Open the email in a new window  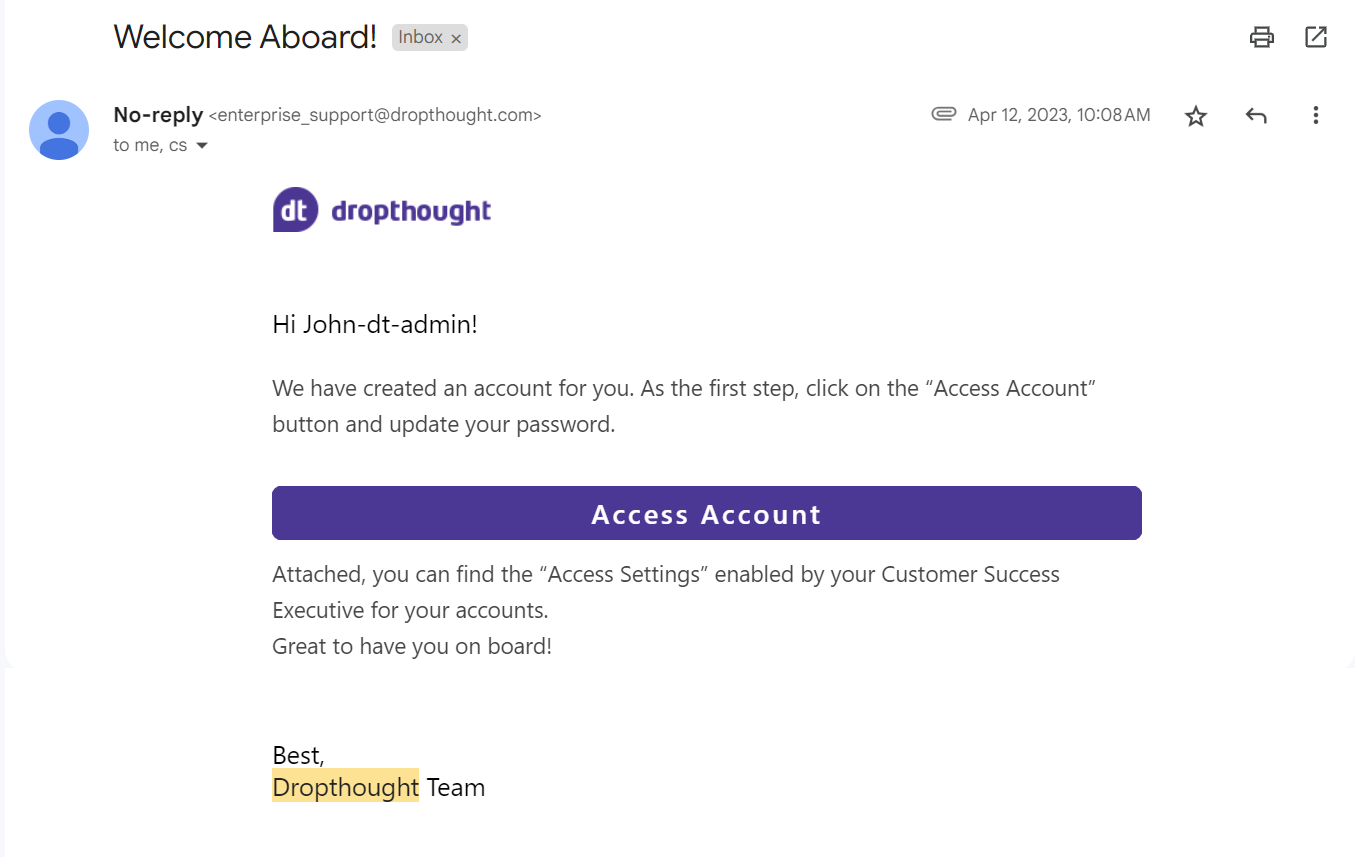click(1316, 38)
